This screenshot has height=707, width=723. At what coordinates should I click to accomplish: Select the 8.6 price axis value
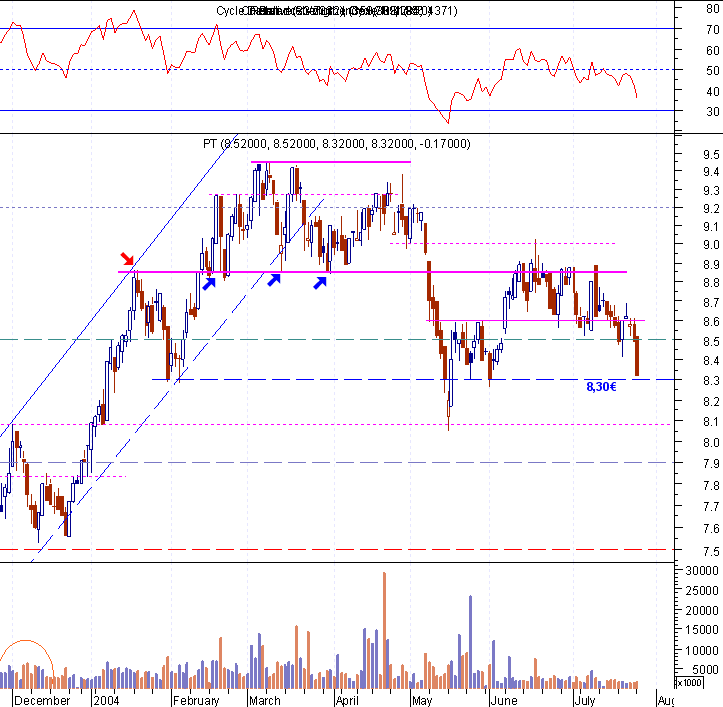pos(711,321)
